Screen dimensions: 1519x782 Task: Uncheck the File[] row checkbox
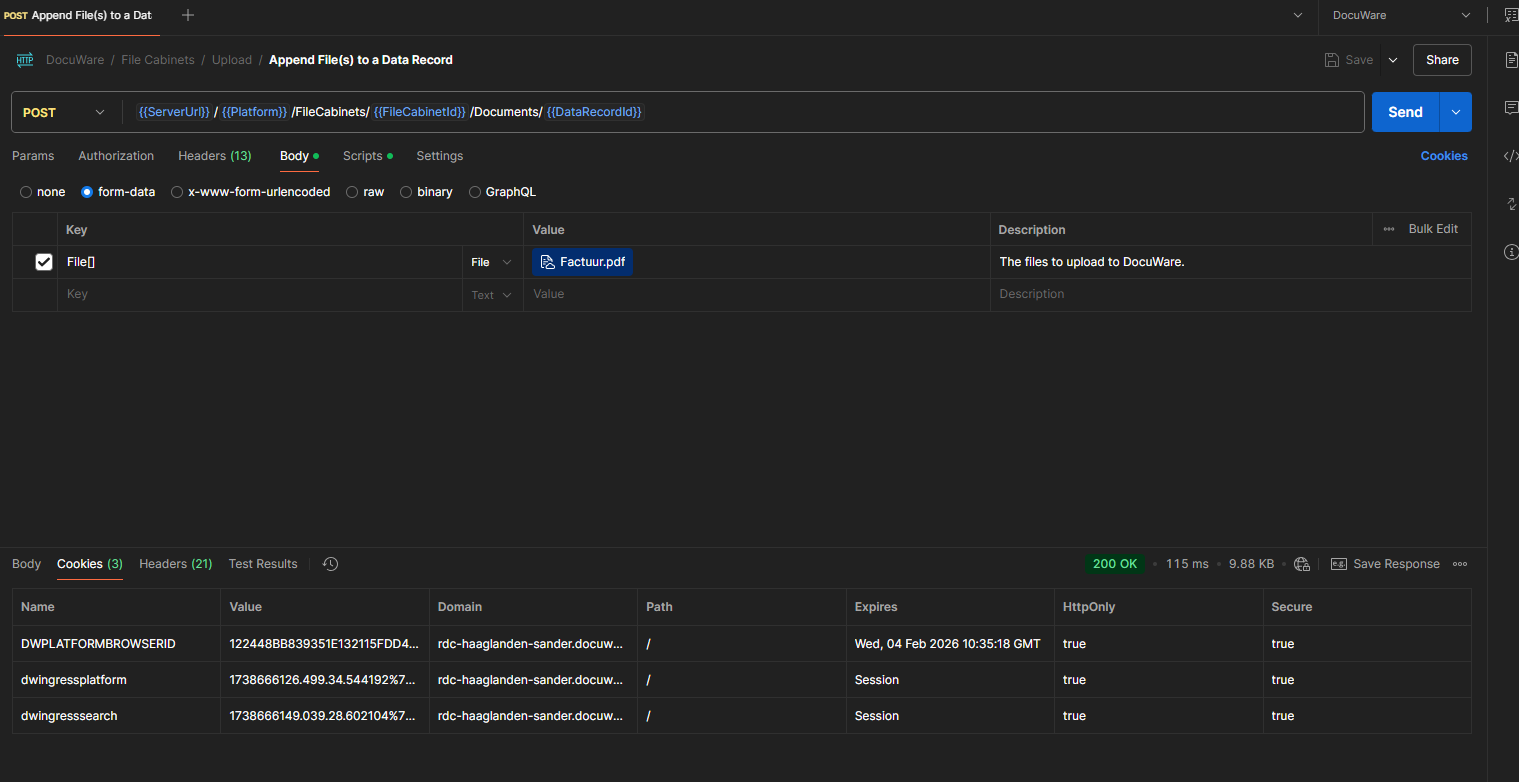click(44, 262)
